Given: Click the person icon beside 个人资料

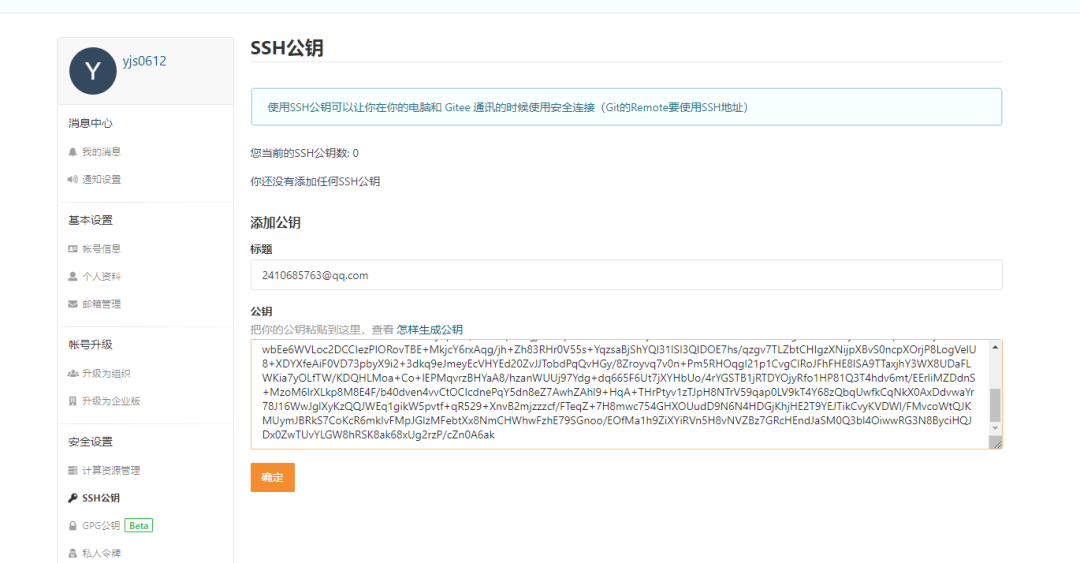Looking at the screenshot, I should [x=72, y=276].
